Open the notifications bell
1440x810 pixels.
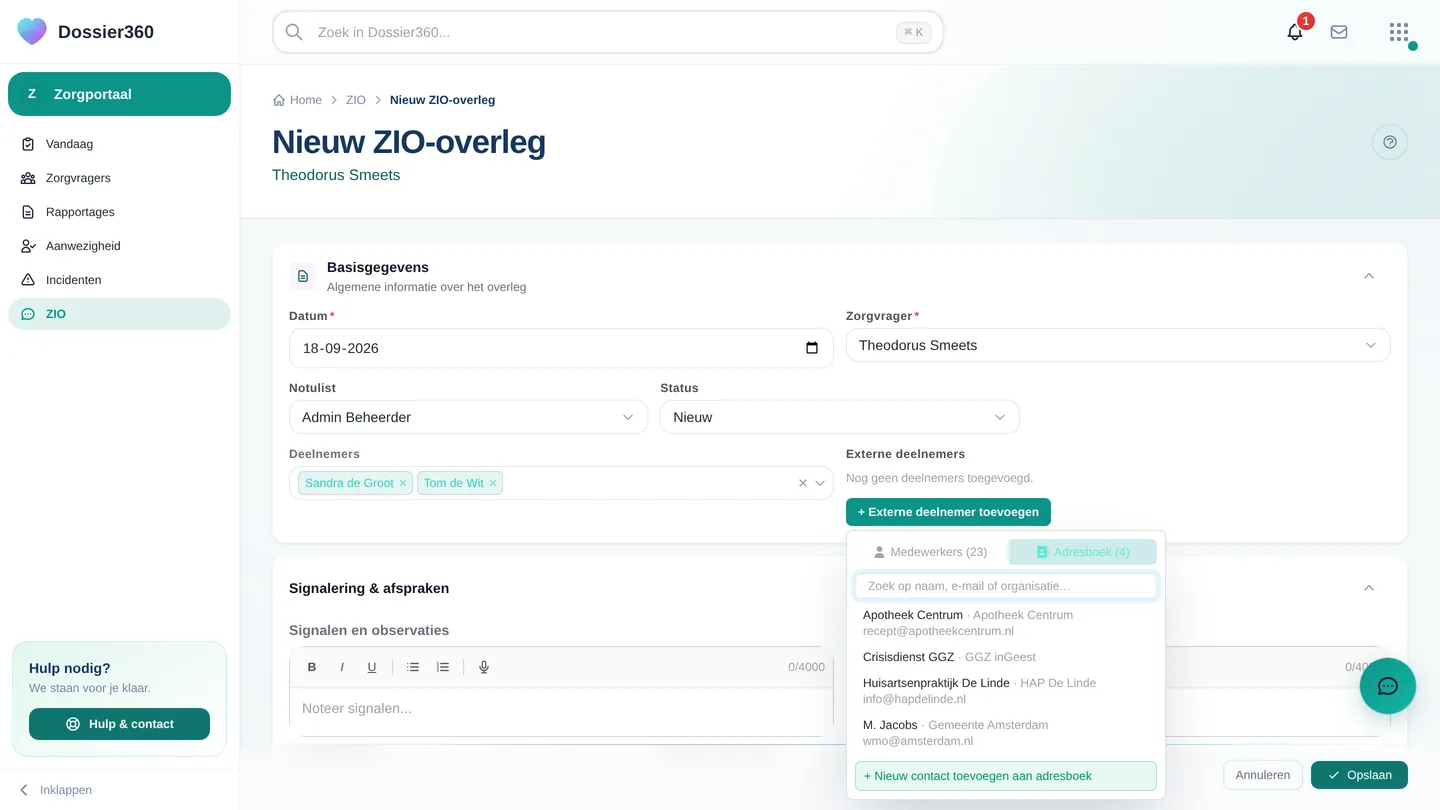tap(1295, 32)
